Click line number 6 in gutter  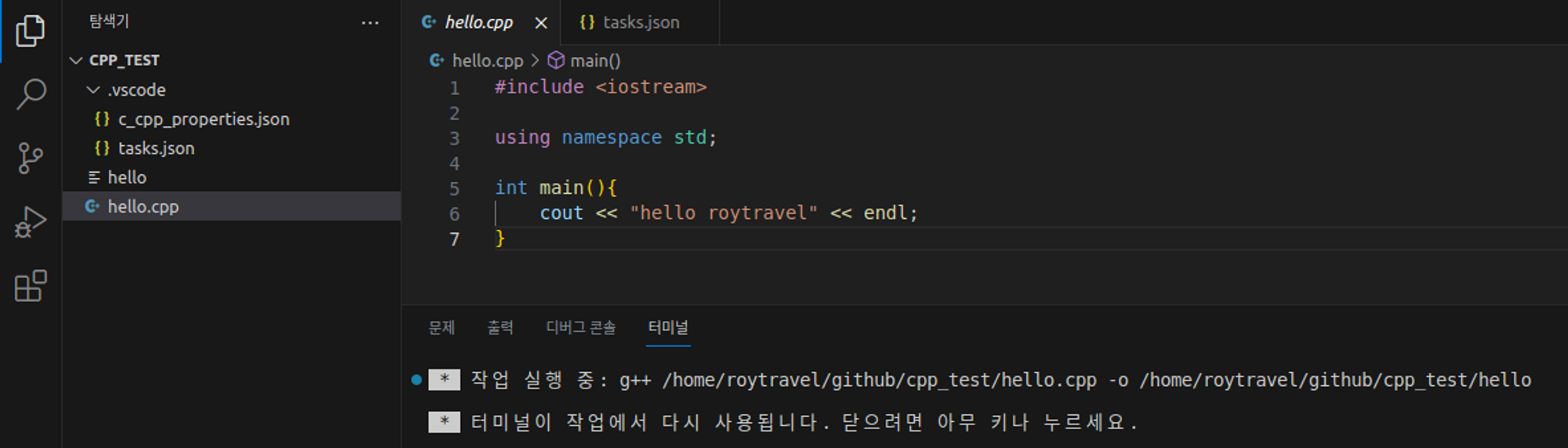coord(454,213)
